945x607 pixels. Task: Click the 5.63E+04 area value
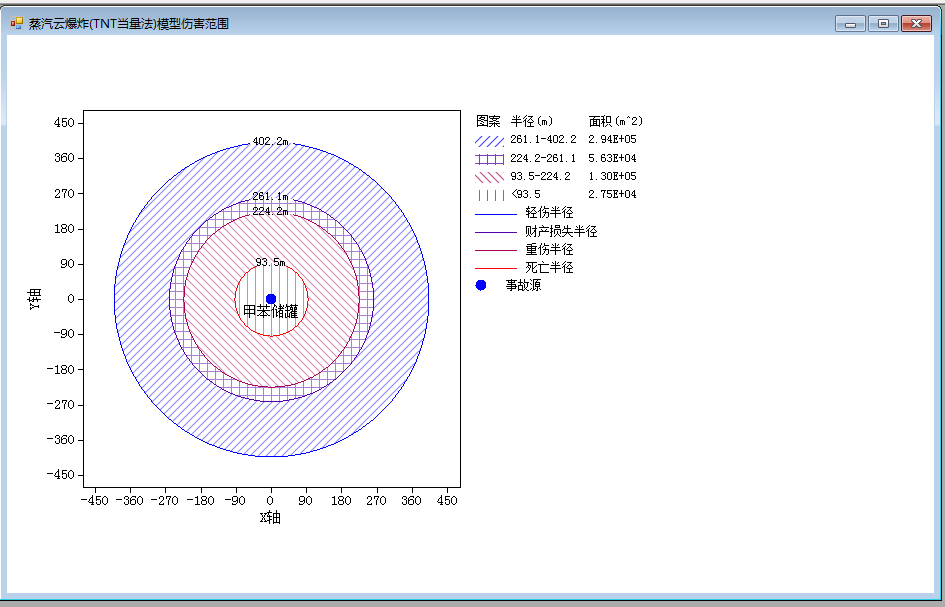tap(612, 159)
